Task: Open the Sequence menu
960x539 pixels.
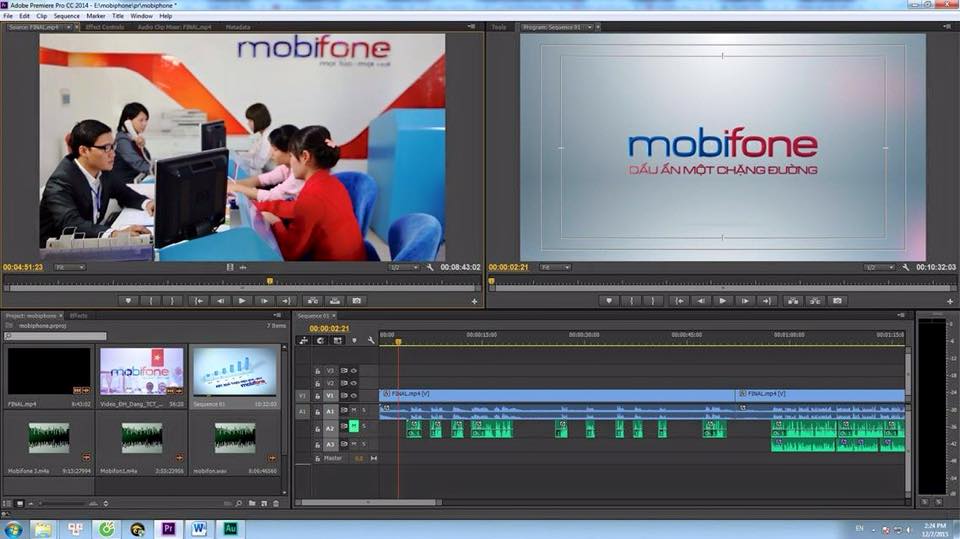Action: (67, 16)
